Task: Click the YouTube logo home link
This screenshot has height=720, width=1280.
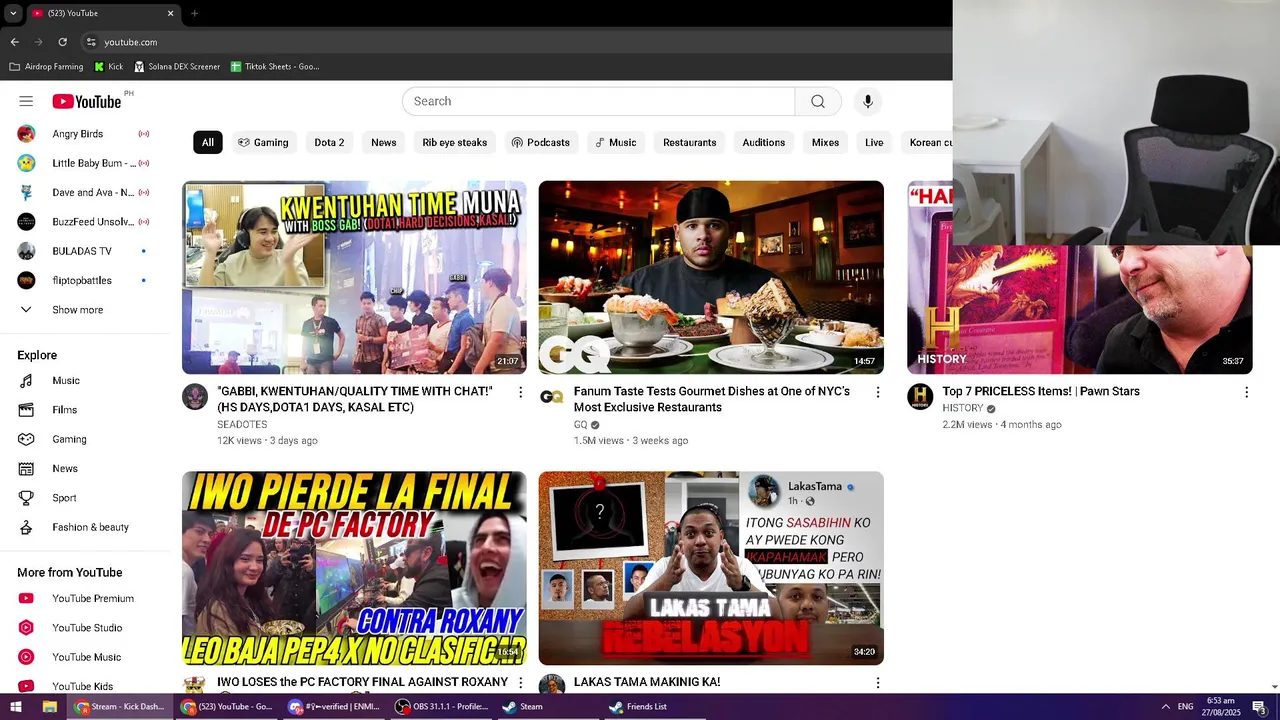Action: 87,101
